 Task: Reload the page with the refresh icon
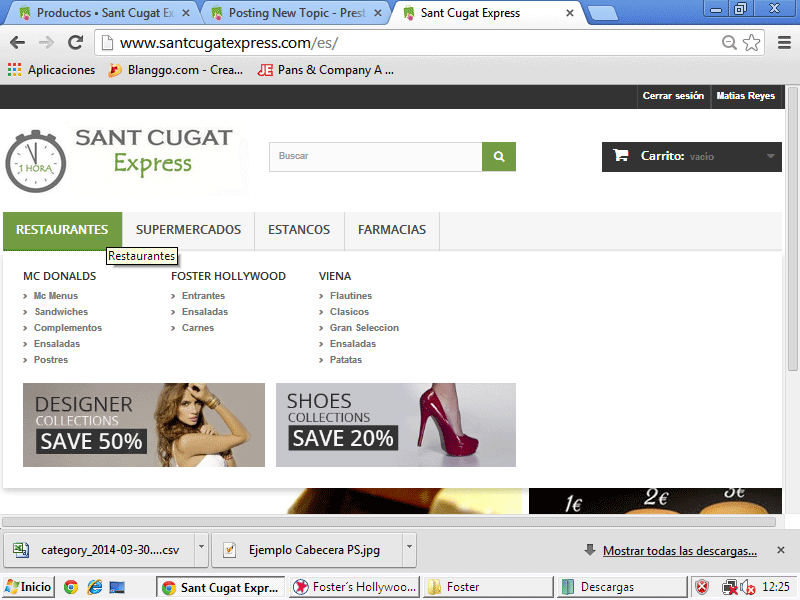click(x=76, y=42)
